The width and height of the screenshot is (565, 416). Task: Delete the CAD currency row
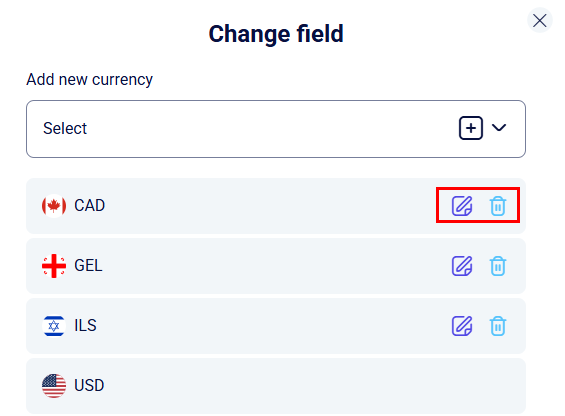[x=498, y=206]
